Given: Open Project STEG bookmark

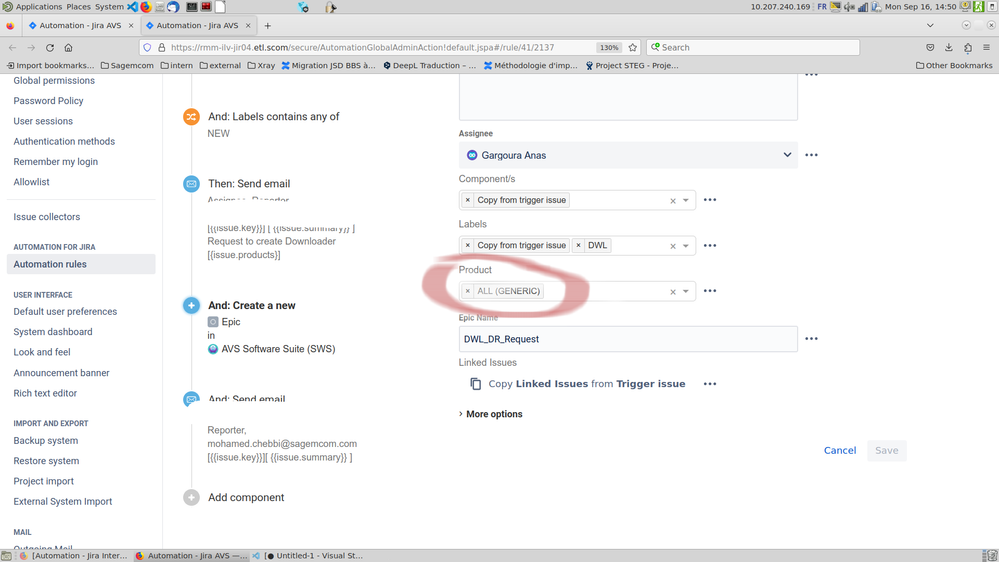Looking at the screenshot, I should (x=631, y=66).
